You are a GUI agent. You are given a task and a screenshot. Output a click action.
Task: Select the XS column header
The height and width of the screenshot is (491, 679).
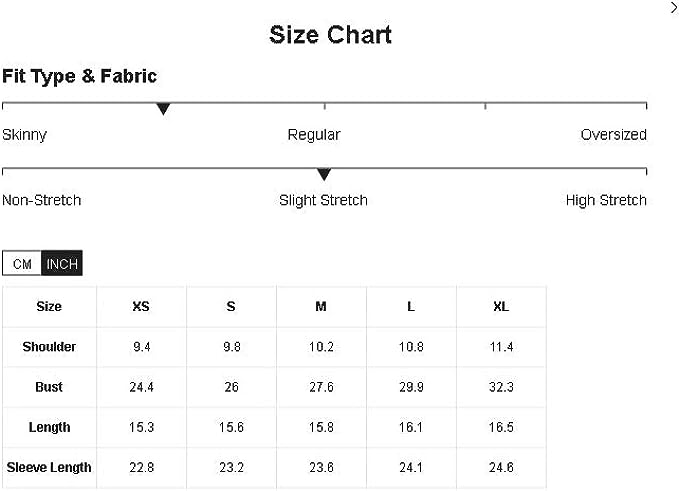pyautogui.click(x=141, y=307)
